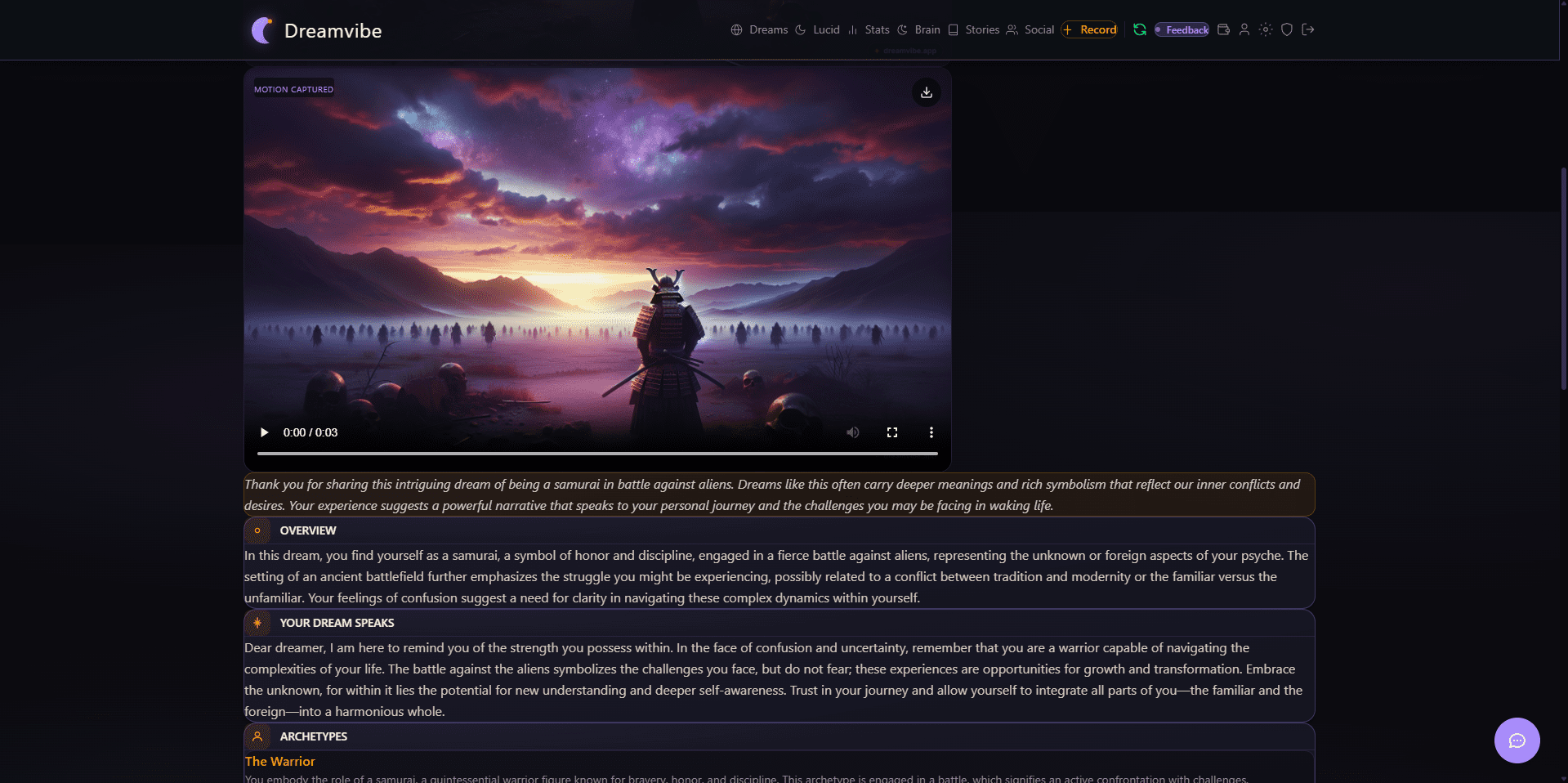
Task: Click the Dreamvibe moon logo
Action: point(262,30)
